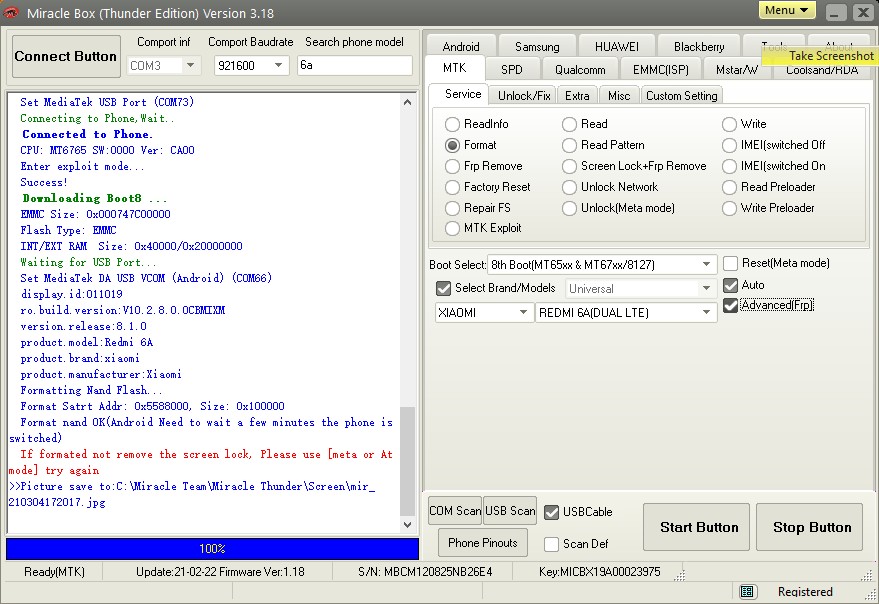Click the status bar list icon beside Registered
The height and width of the screenshot is (604, 879).
[x=747, y=592]
